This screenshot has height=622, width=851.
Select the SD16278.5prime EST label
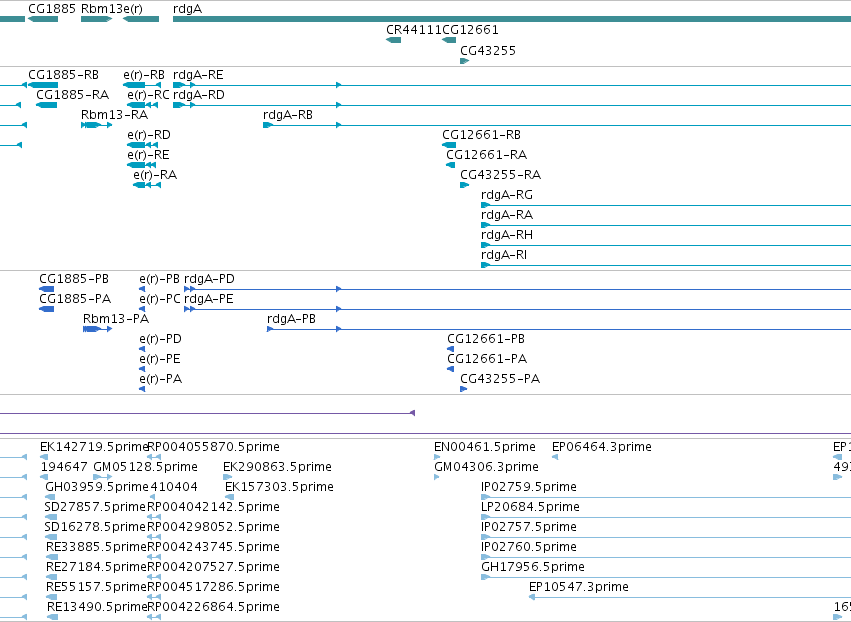(95, 528)
